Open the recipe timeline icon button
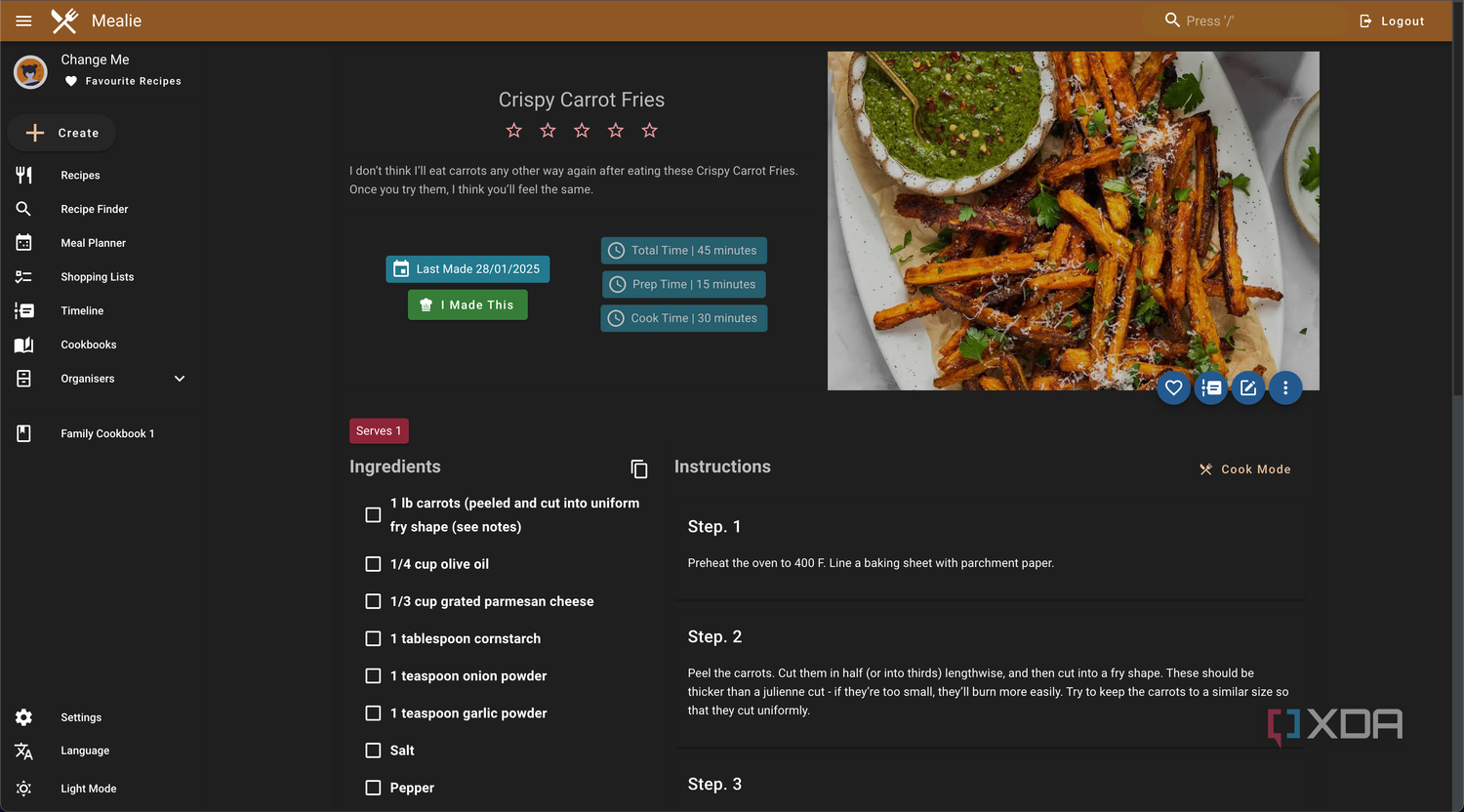The height and width of the screenshot is (812, 1464). (x=1211, y=387)
